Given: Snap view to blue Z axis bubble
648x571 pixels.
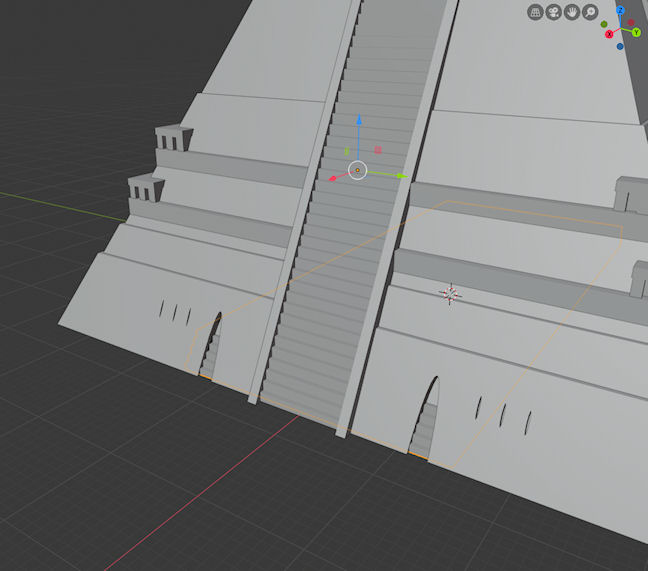Looking at the screenshot, I should [x=620, y=10].
